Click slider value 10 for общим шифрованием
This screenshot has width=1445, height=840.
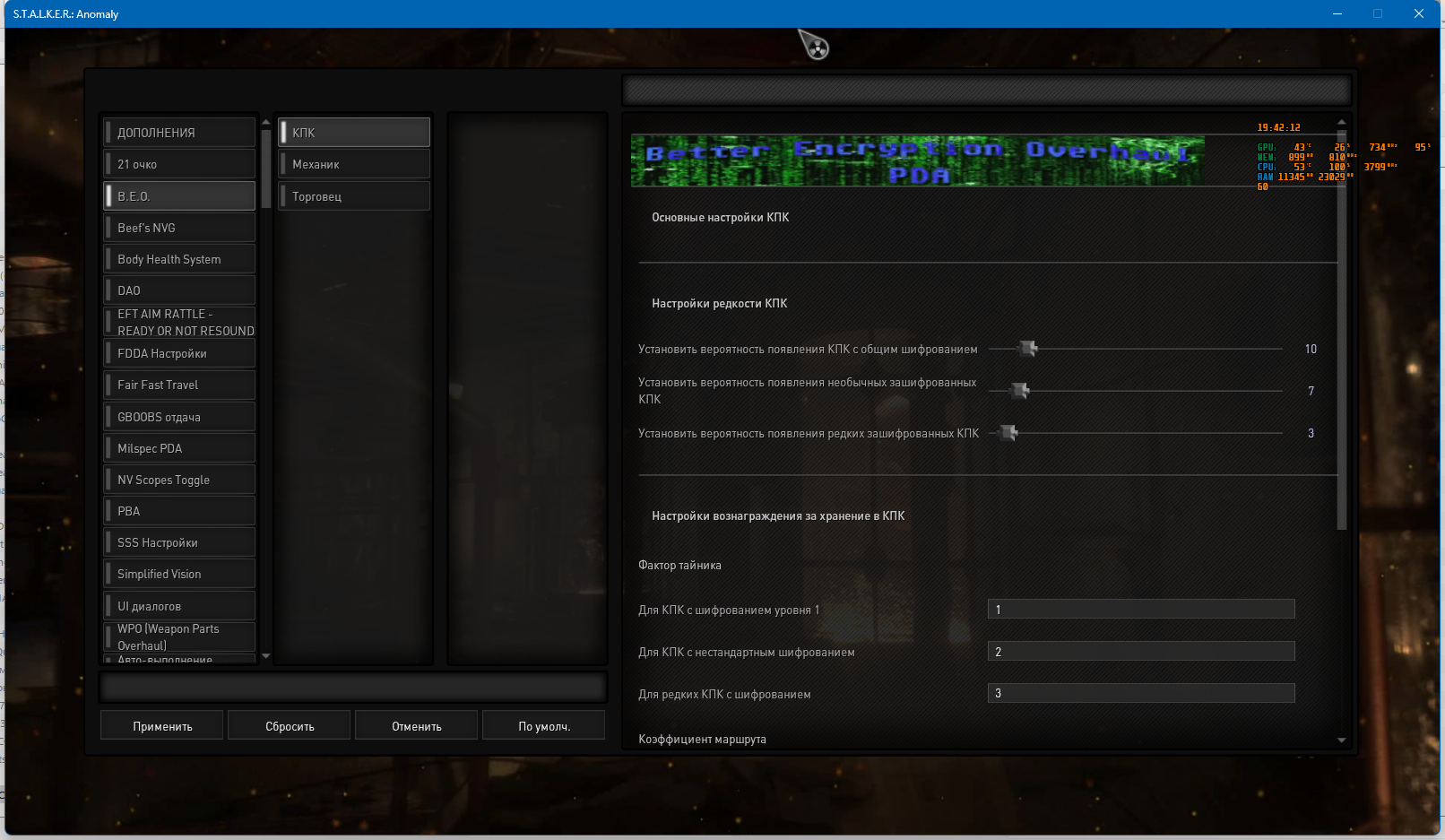1311,349
